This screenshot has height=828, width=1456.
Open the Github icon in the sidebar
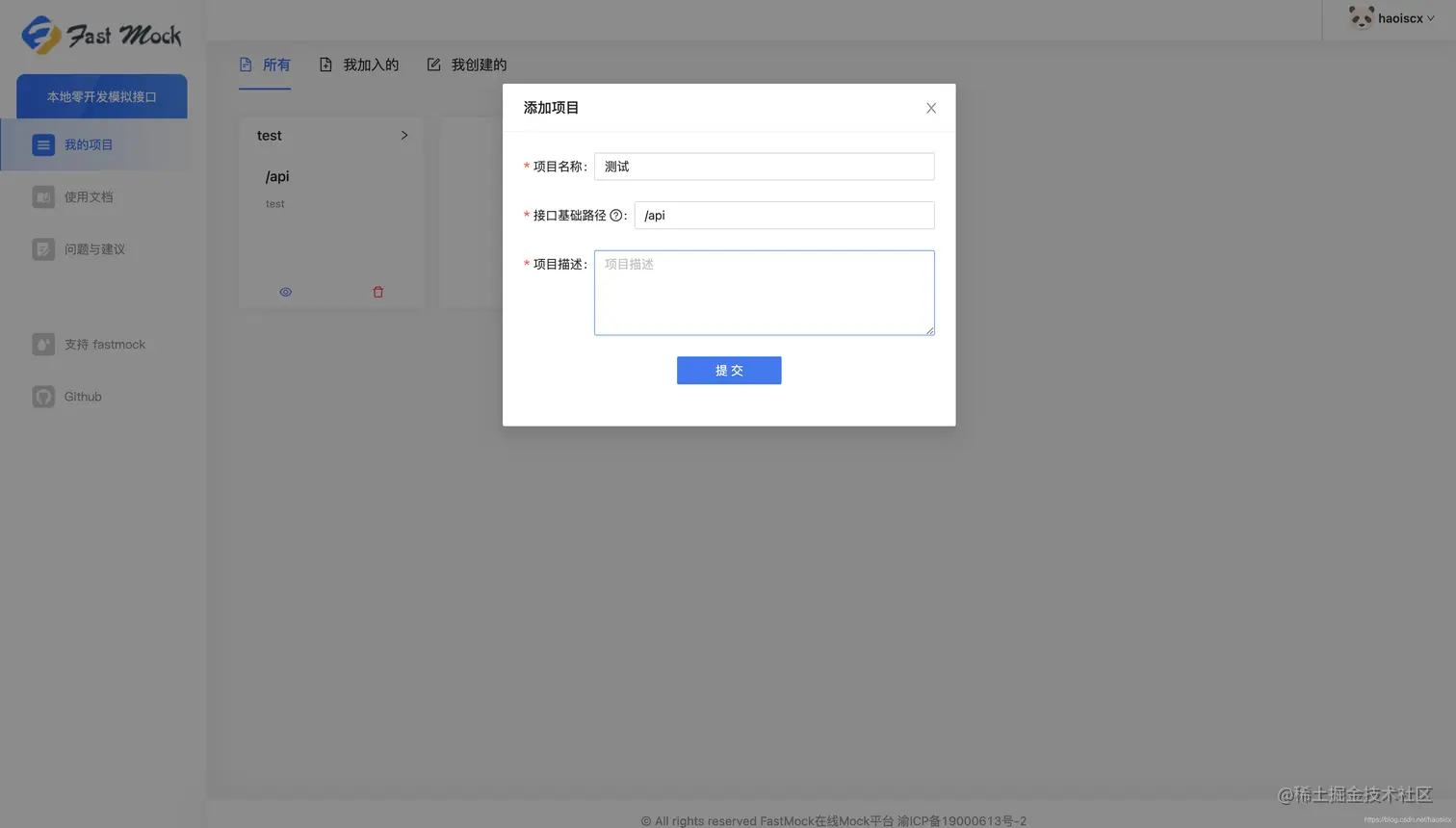[x=43, y=396]
